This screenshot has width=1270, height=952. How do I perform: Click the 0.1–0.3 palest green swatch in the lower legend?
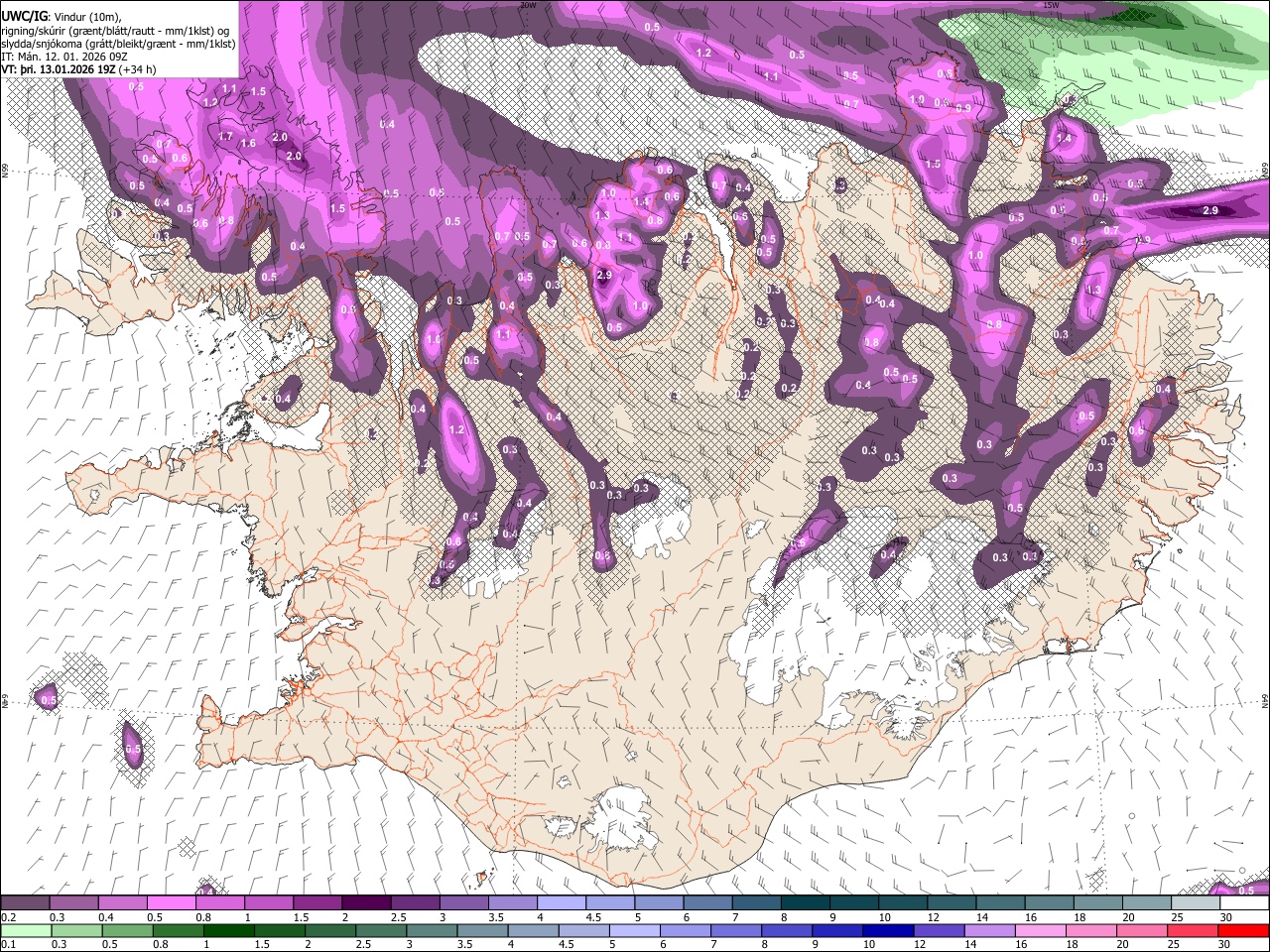pos(26,930)
